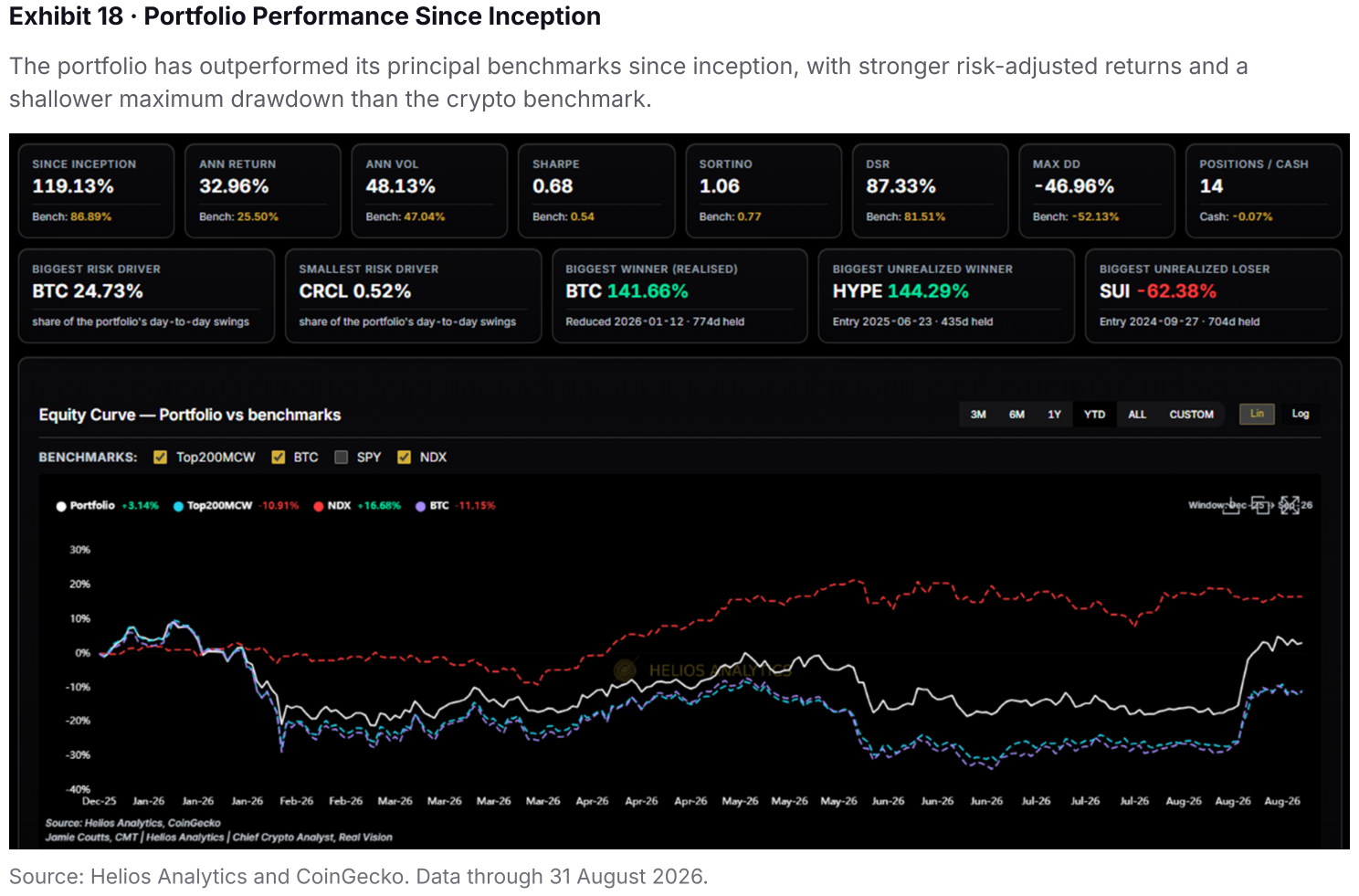Uncheck the NDX benchmark checkbox
The height and width of the screenshot is (896, 1359).
(404, 458)
